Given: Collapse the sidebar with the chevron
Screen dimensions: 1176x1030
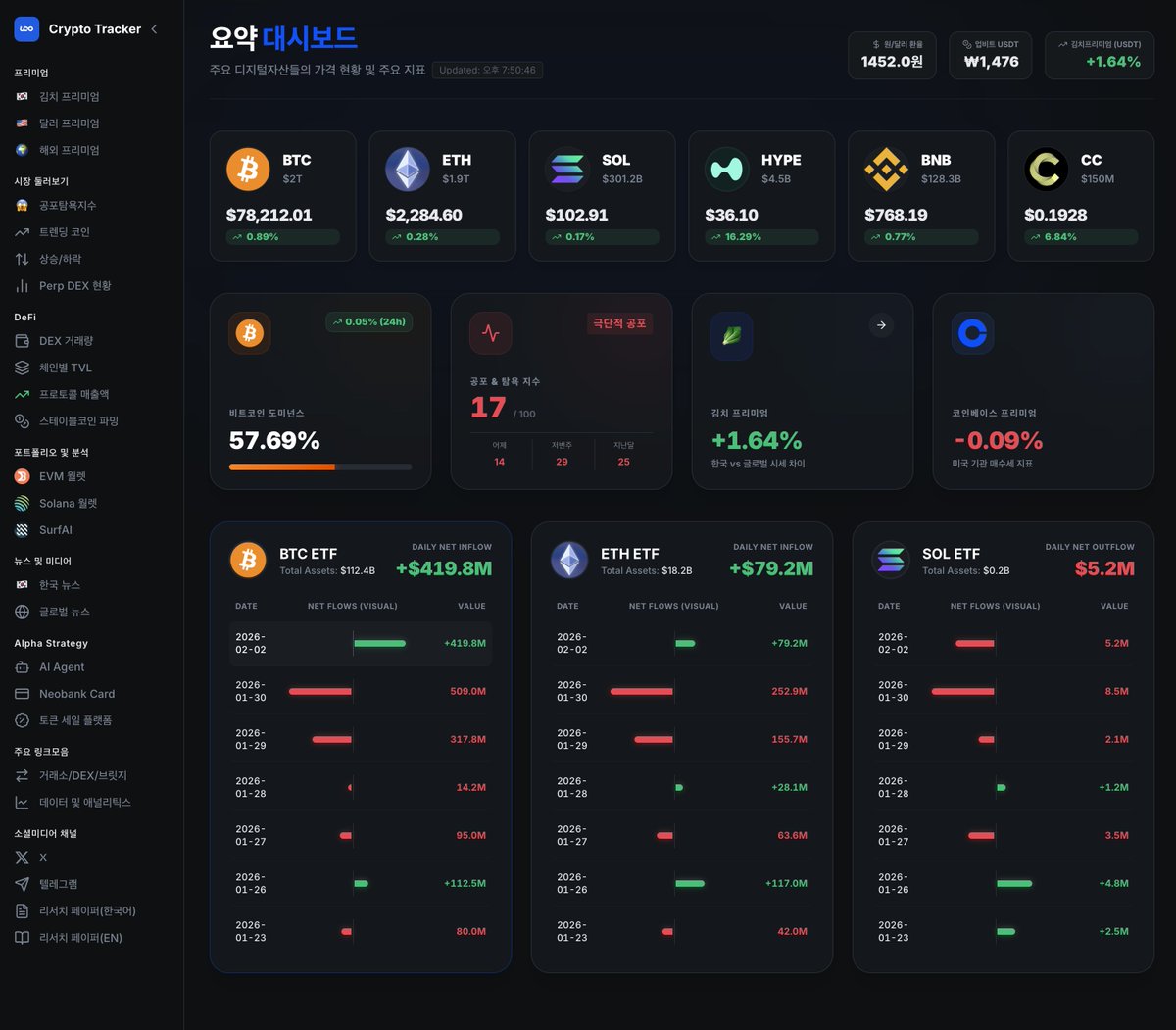Looking at the screenshot, I should coord(154,29).
